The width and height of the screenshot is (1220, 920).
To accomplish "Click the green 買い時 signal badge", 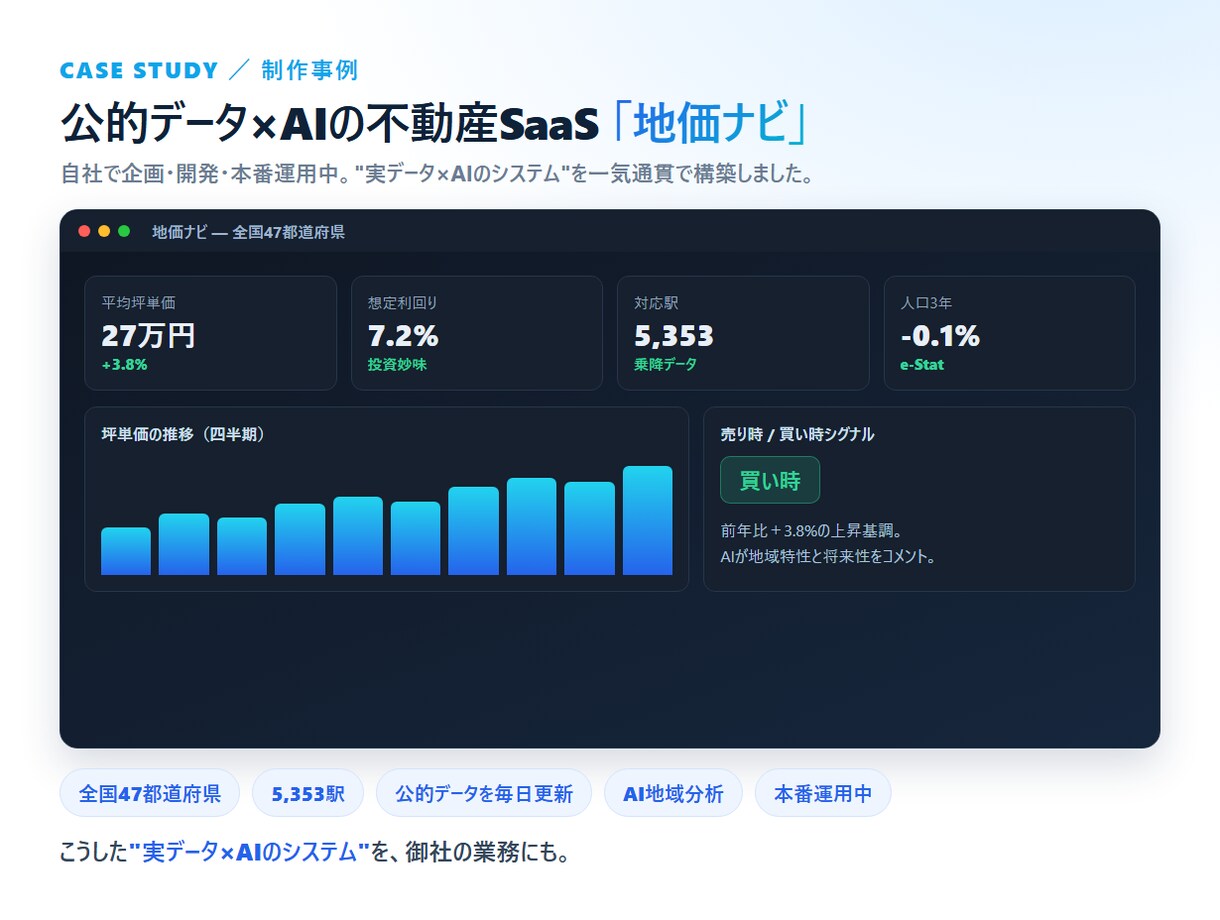I will tap(770, 480).
